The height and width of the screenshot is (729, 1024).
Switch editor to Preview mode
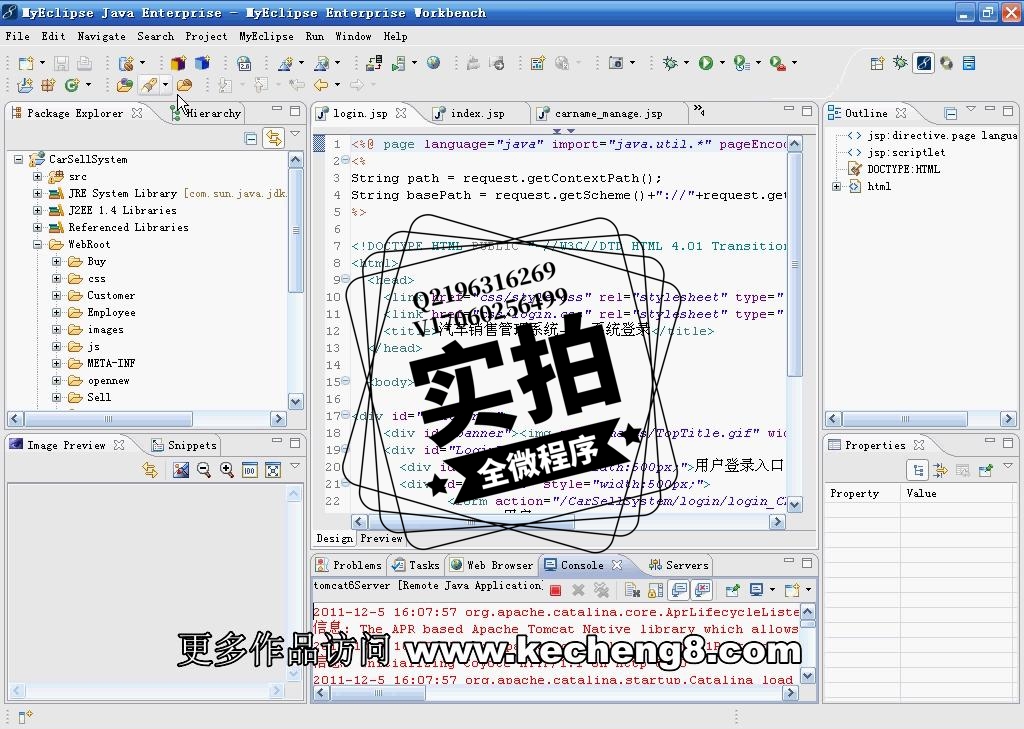click(x=381, y=538)
